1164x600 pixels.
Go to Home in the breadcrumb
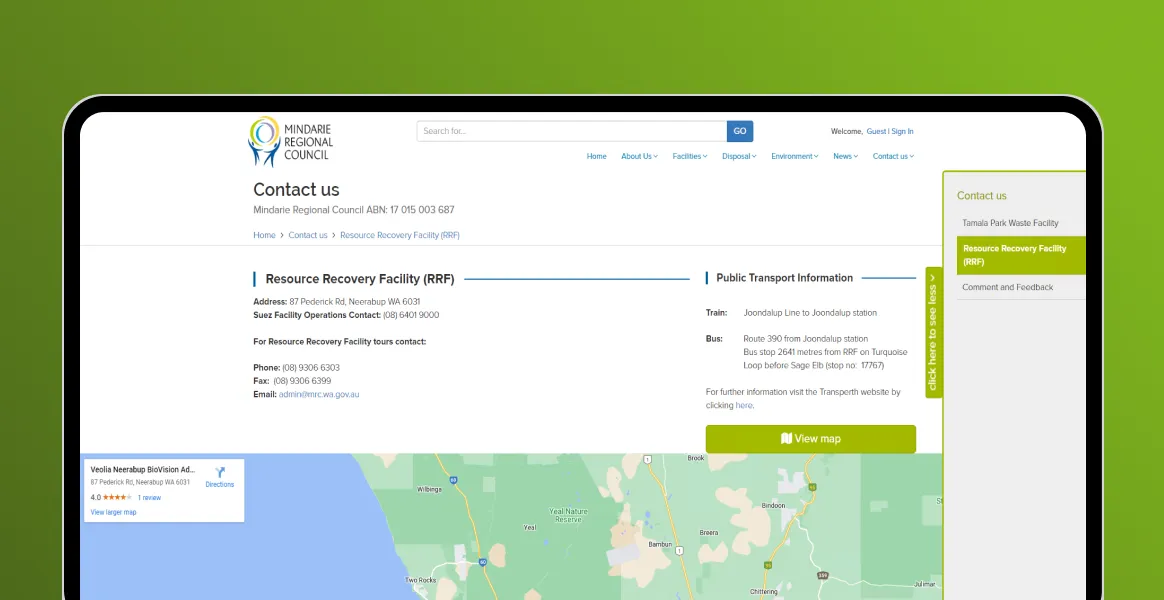pos(264,235)
